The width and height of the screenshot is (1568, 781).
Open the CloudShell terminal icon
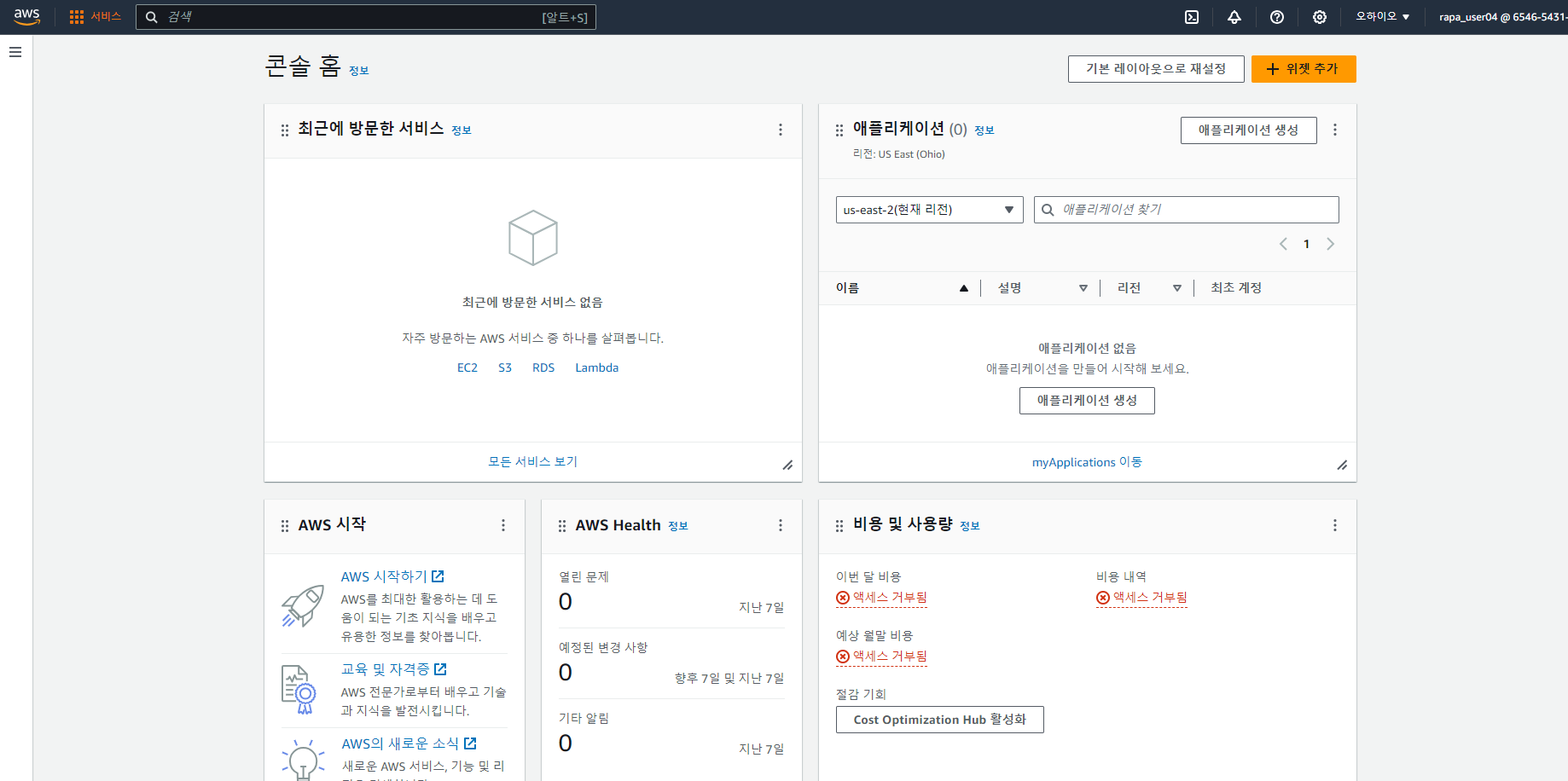1192,17
